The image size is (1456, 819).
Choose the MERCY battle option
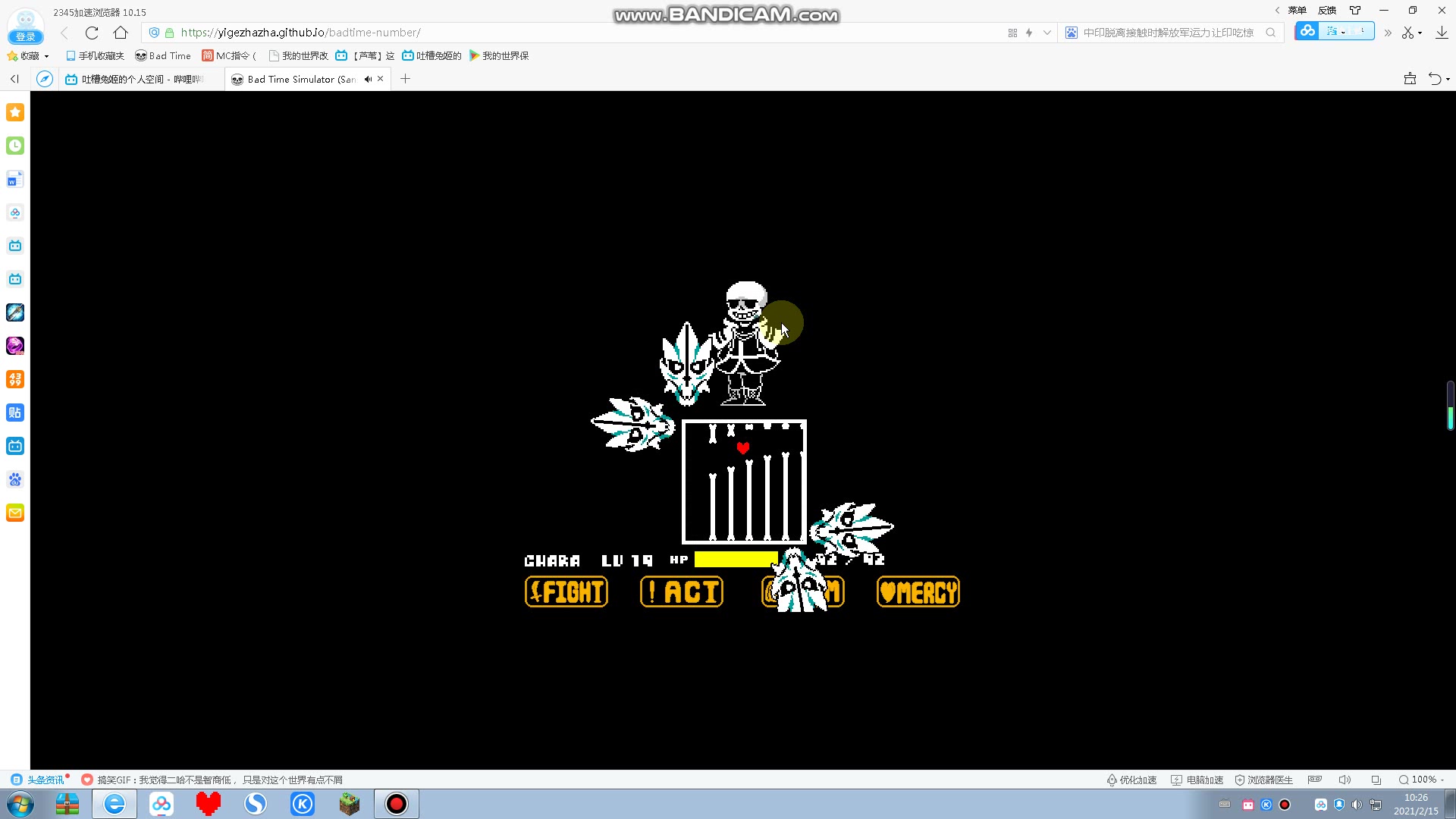(918, 592)
